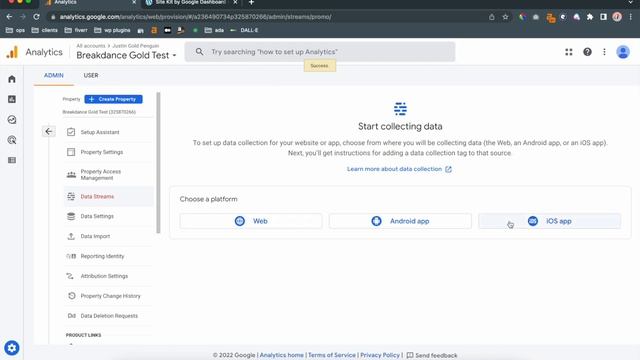Open the Terms of Service footer link

pos(332,355)
